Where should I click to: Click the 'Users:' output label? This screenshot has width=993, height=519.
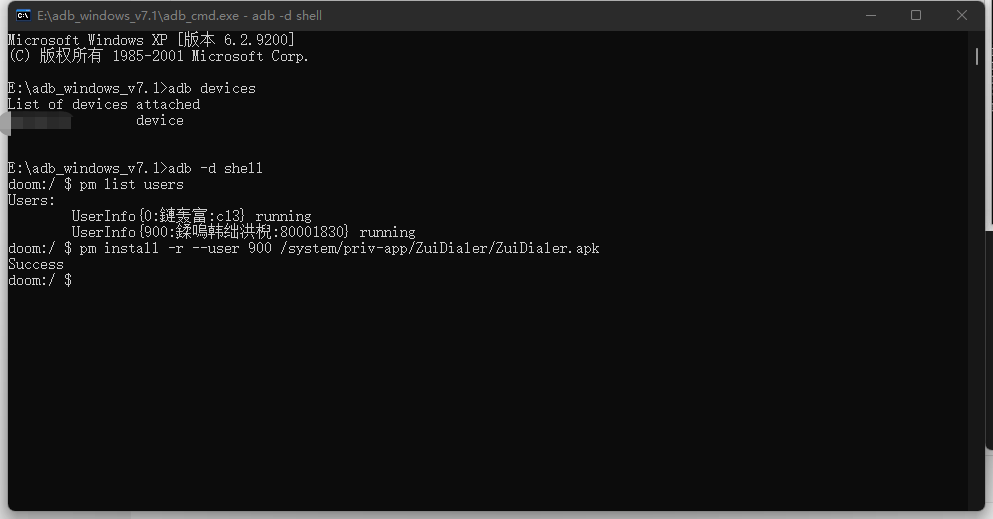tap(32, 201)
